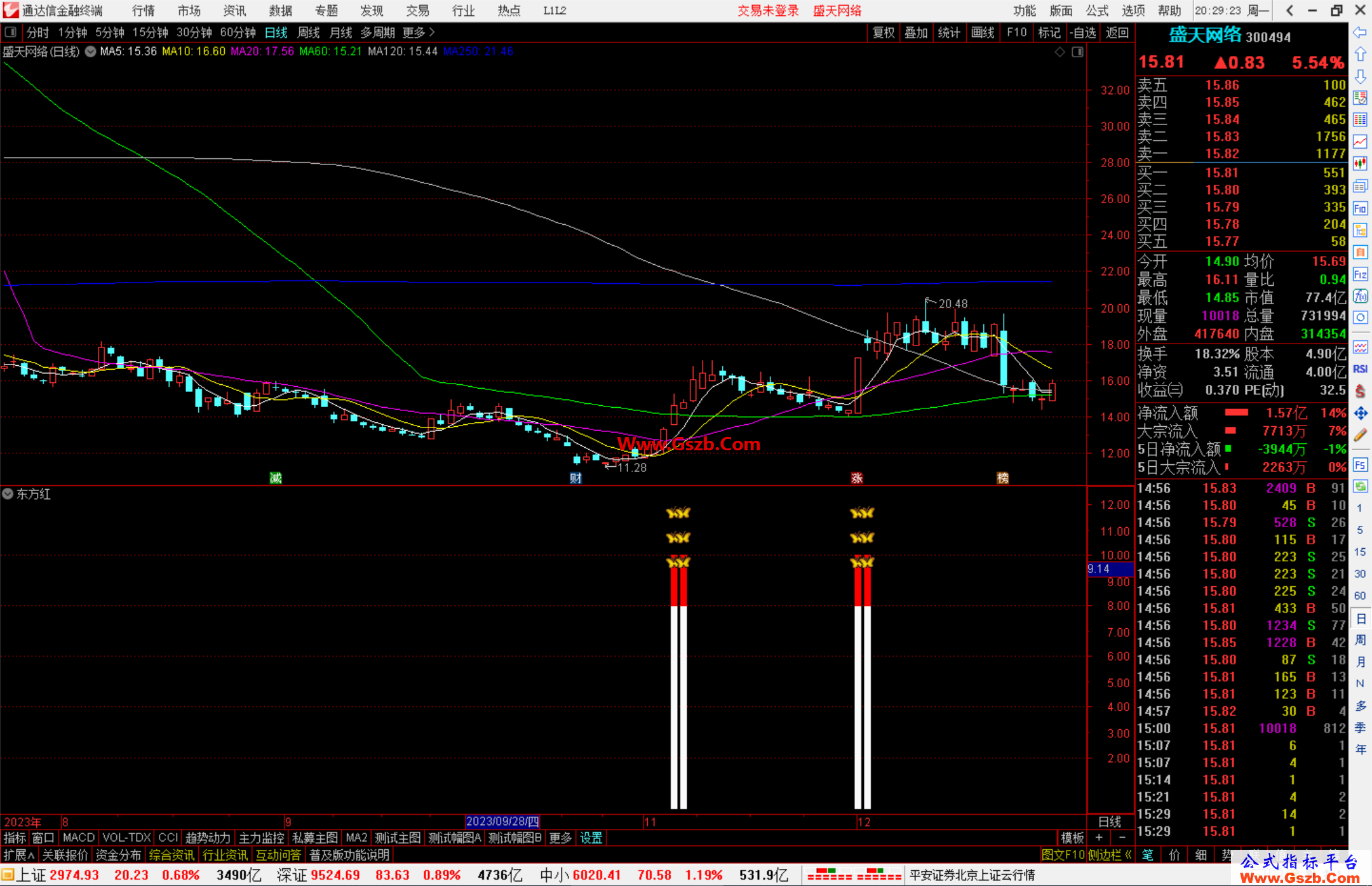This screenshot has height=886, width=1372.
Task: Open the 行情 menu
Action: pos(144,10)
